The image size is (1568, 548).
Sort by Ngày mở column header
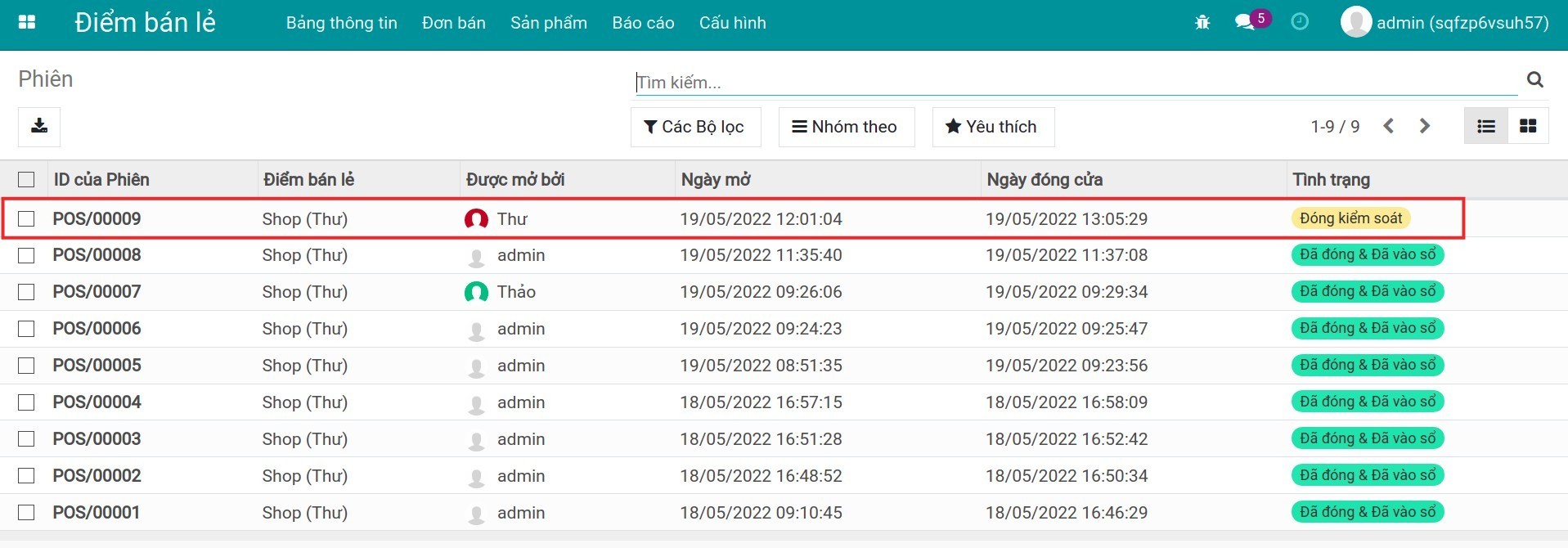click(x=716, y=179)
